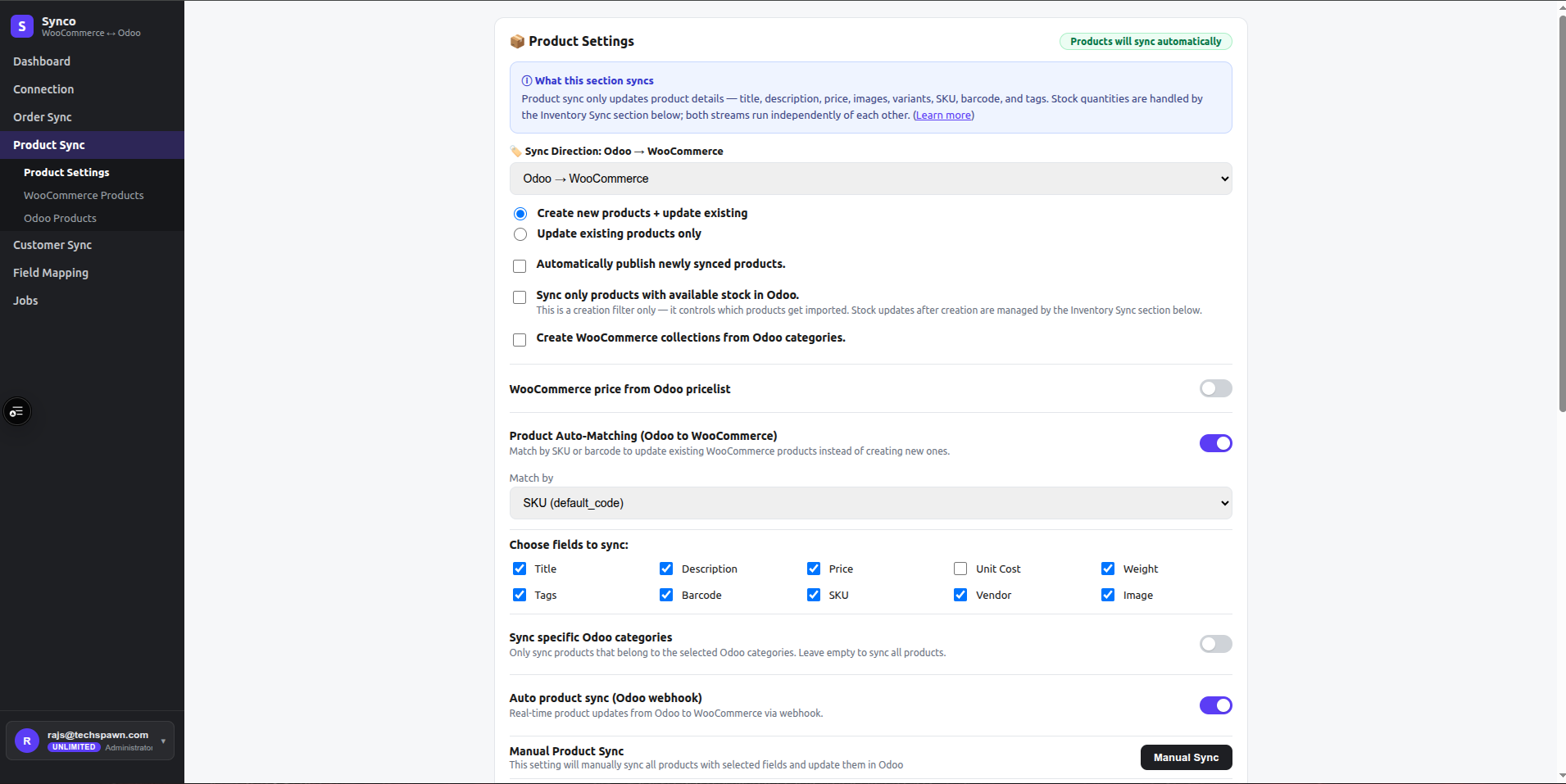Click the UNLIMITED plan badge
The image size is (1566, 784).
[x=74, y=747]
